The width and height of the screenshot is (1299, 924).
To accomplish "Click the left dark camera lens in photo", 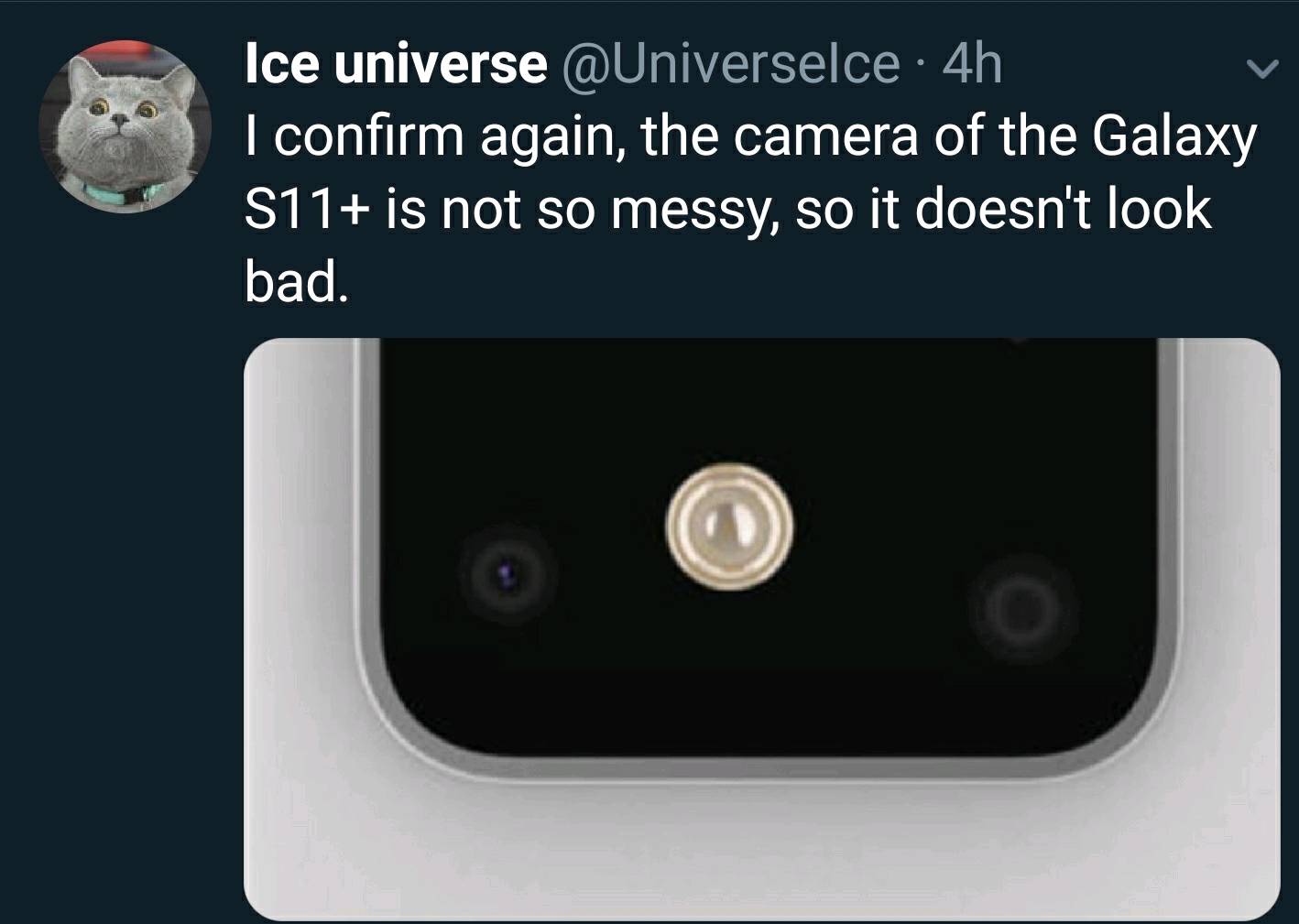I will point(507,575).
